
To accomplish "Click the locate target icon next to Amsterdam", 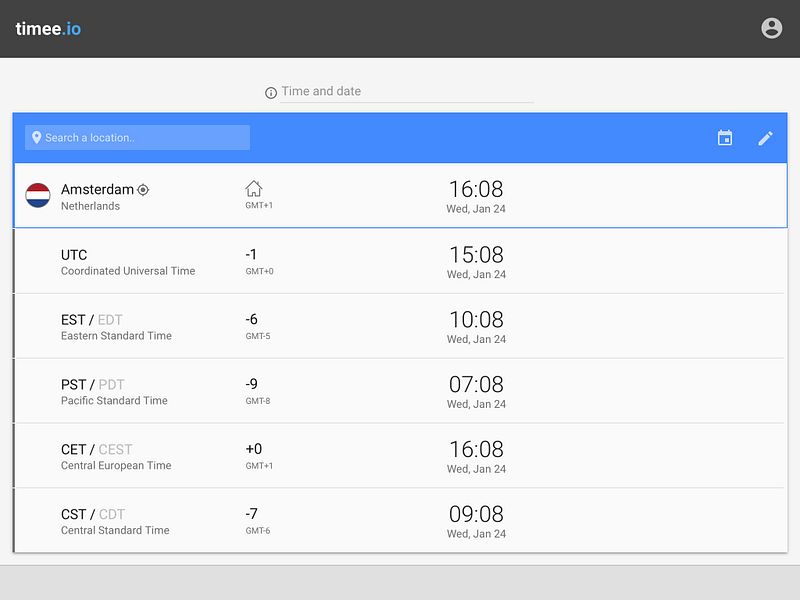I will coord(143,190).
